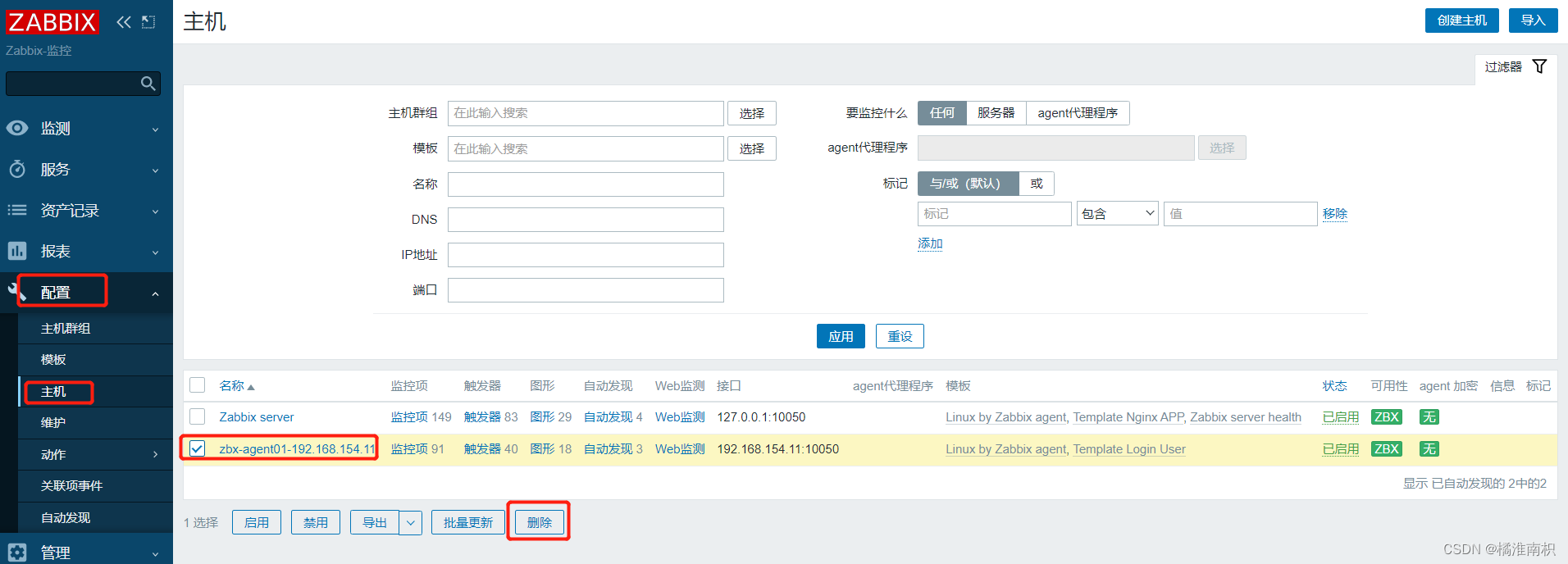
Task: Click the 添加 tag link
Action: 930,244
